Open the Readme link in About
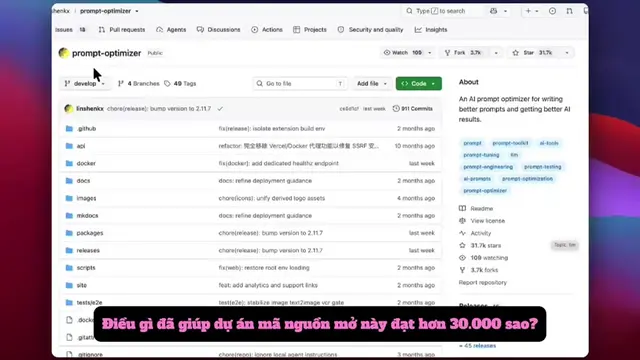The image size is (640, 360). coord(476,209)
